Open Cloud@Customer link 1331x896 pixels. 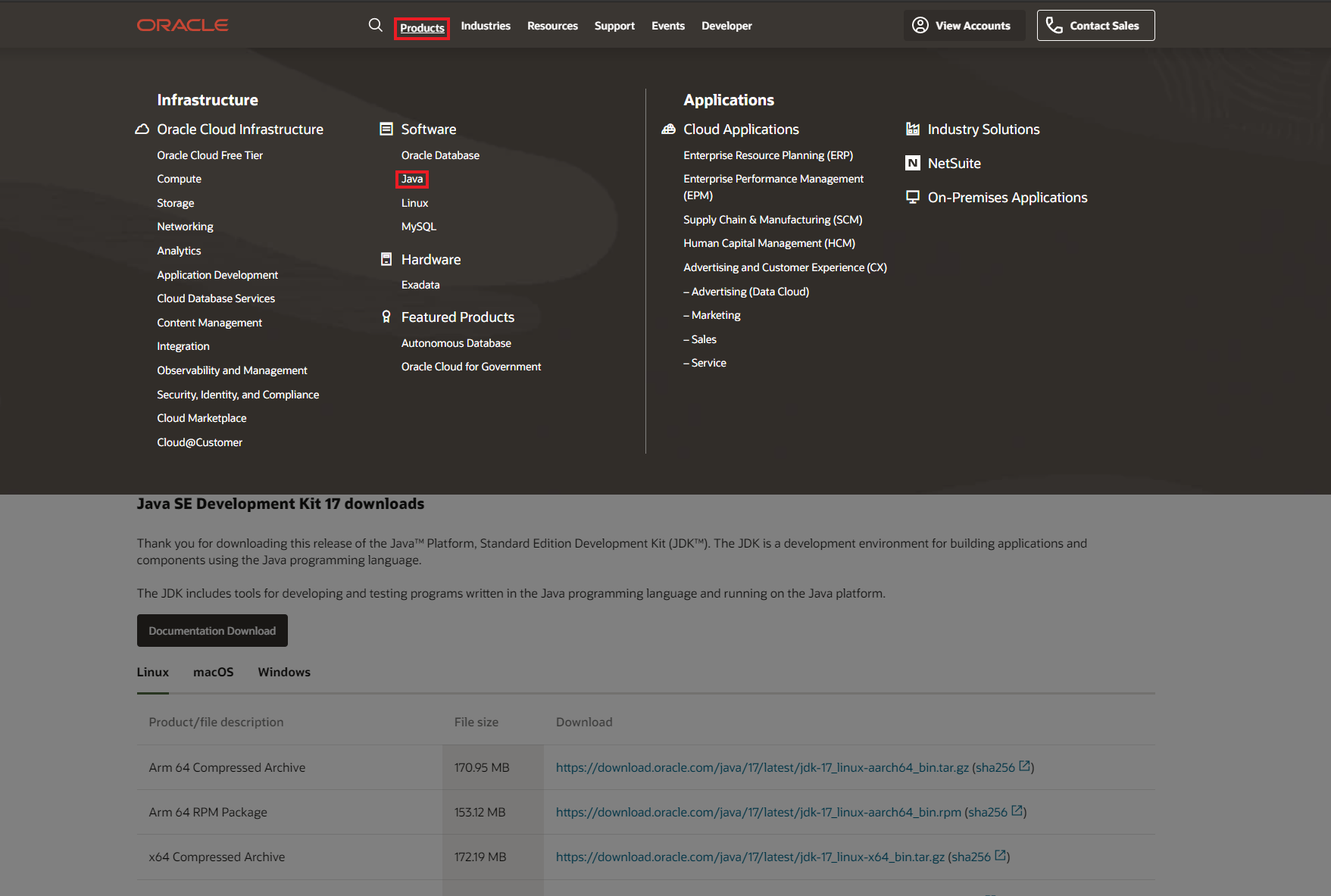tap(199, 442)
